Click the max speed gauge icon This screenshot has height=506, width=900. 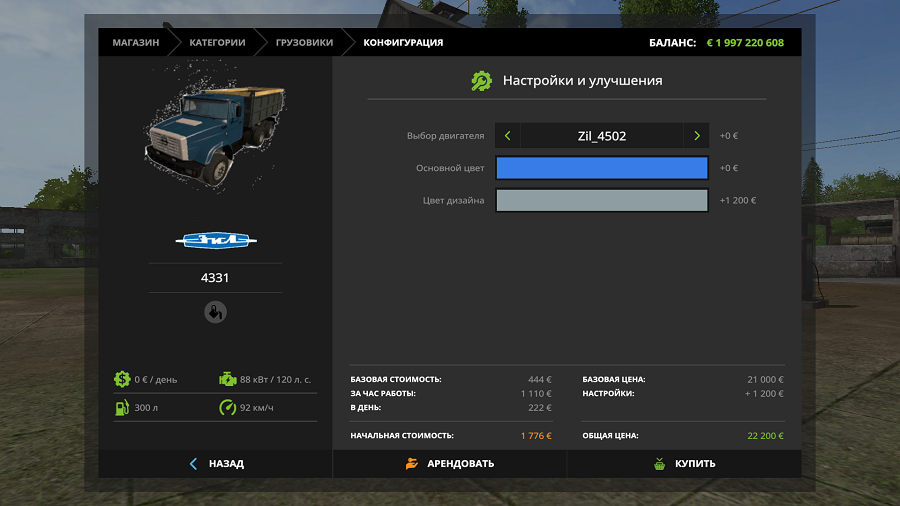point(228,407)
